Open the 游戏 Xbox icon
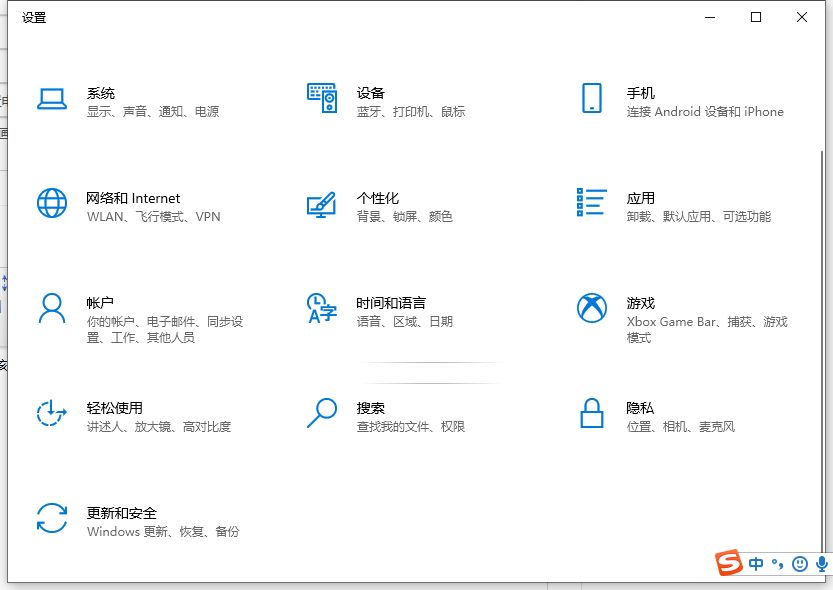 click(592, 308)
